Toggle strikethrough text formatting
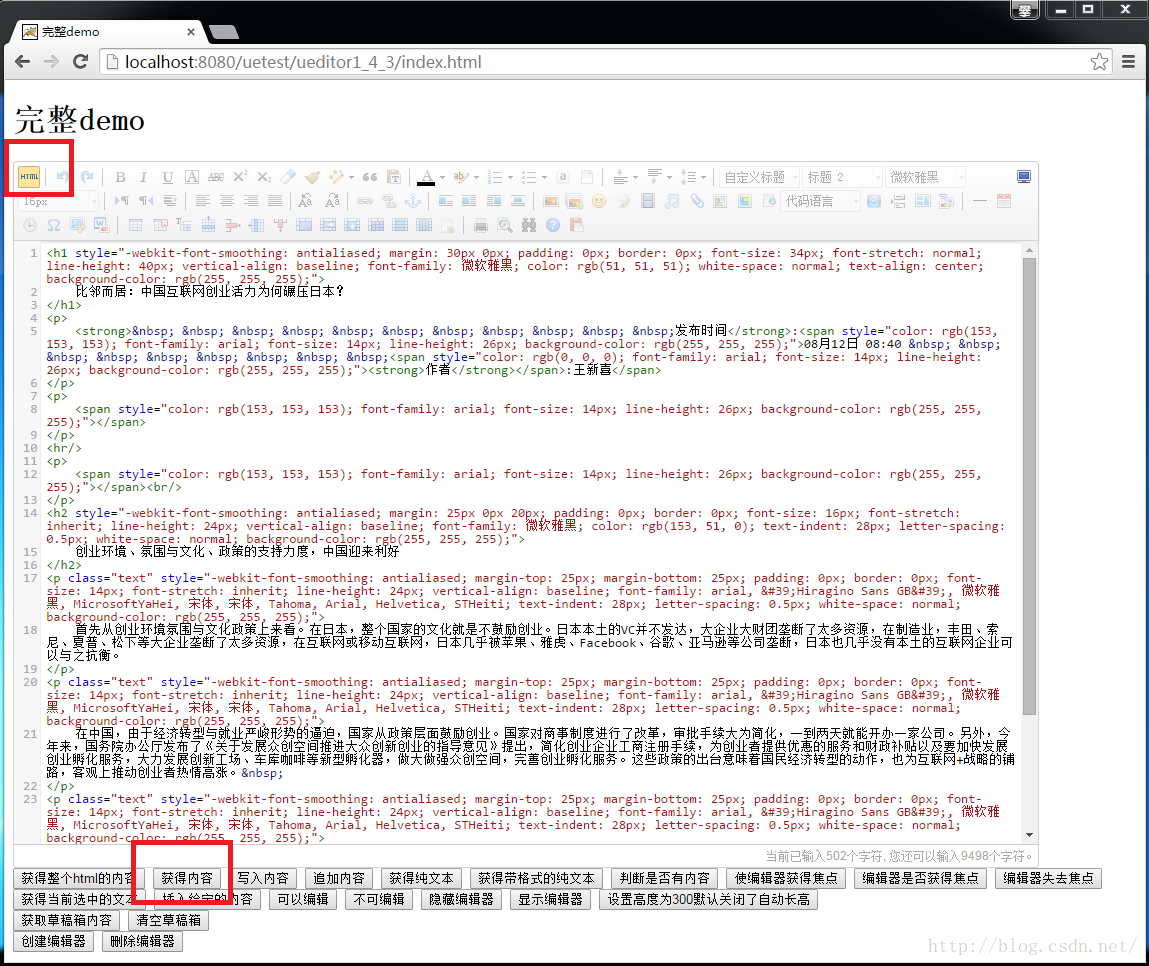 216,177
